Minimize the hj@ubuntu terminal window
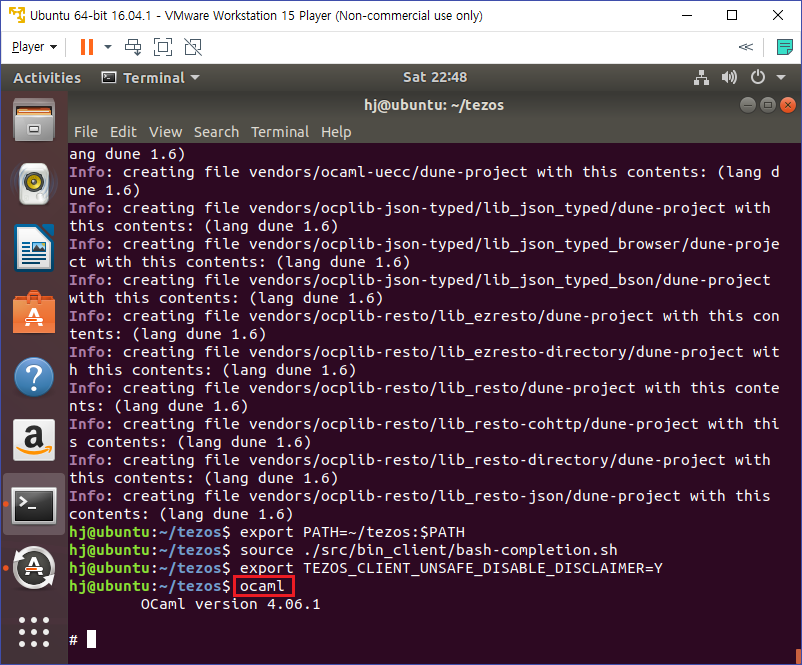This screenshot has height=665, width=802. [747, 105]
